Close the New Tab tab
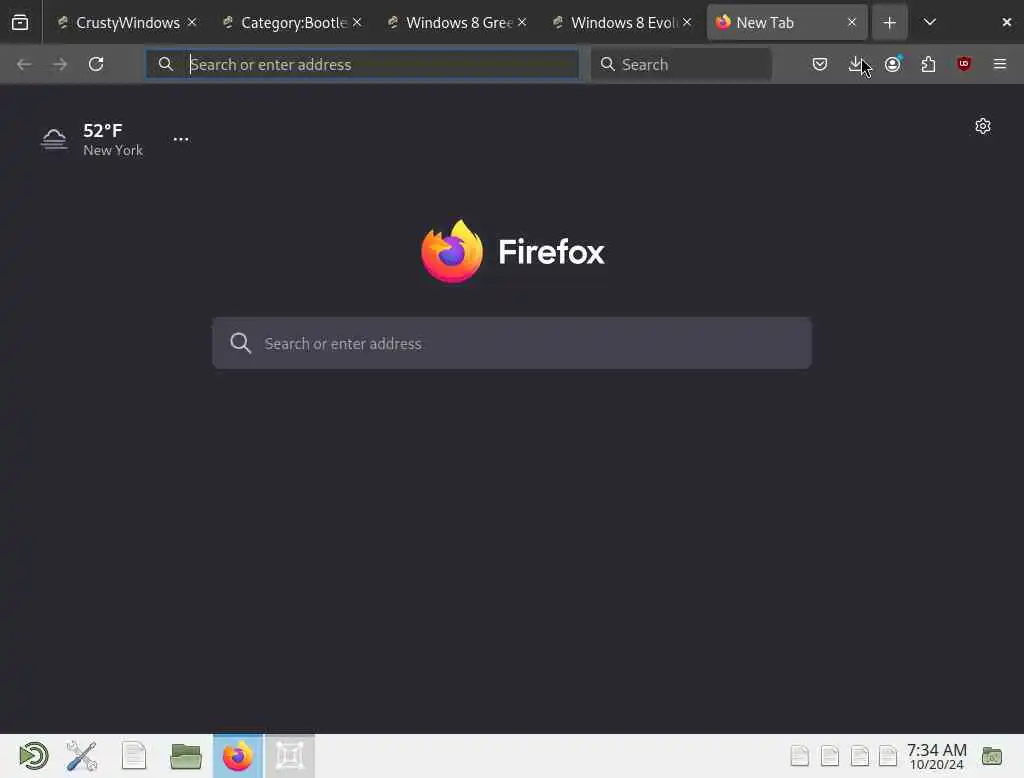 [x=852, y=22]
